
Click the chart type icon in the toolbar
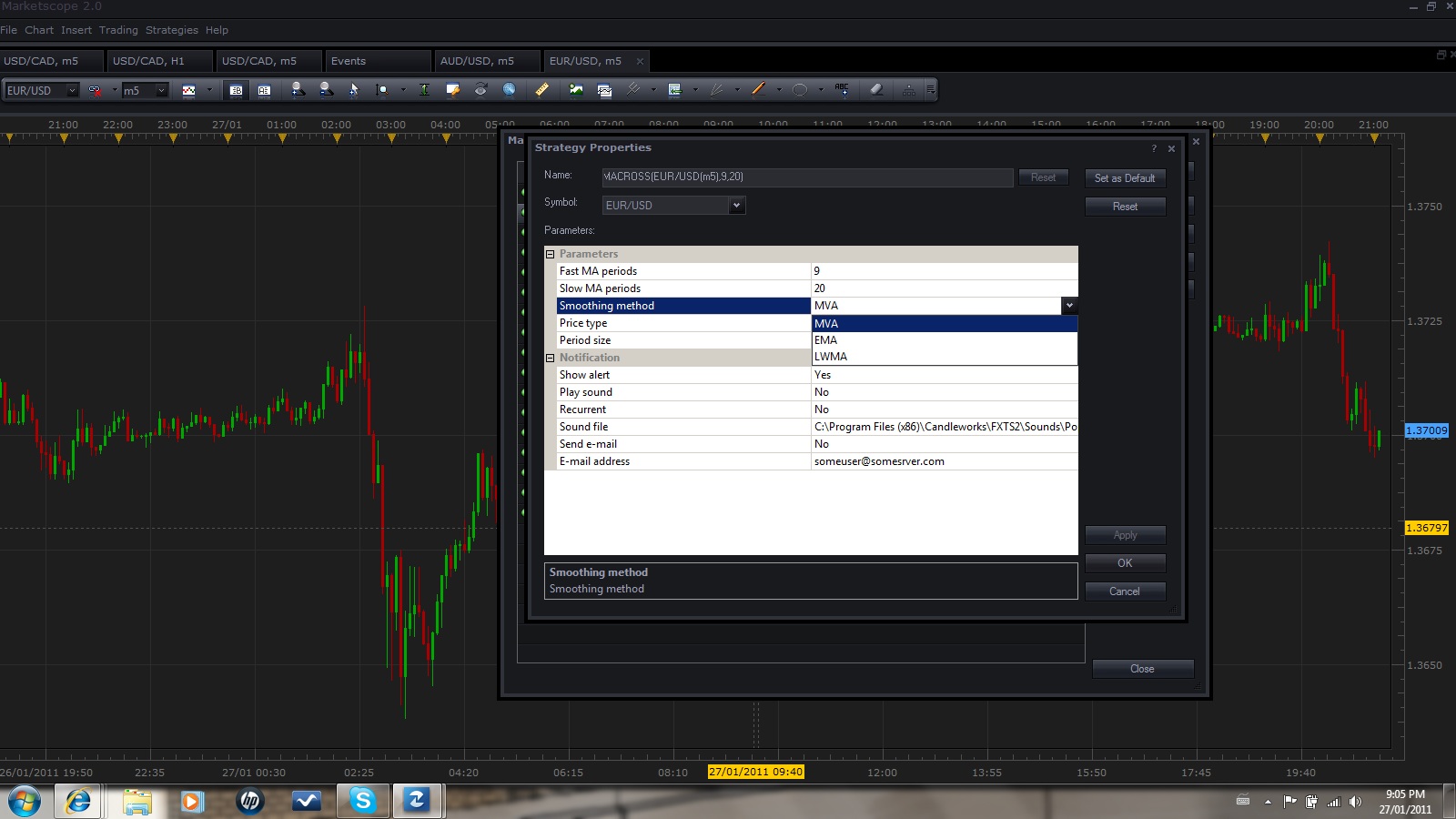click(189, 90)
